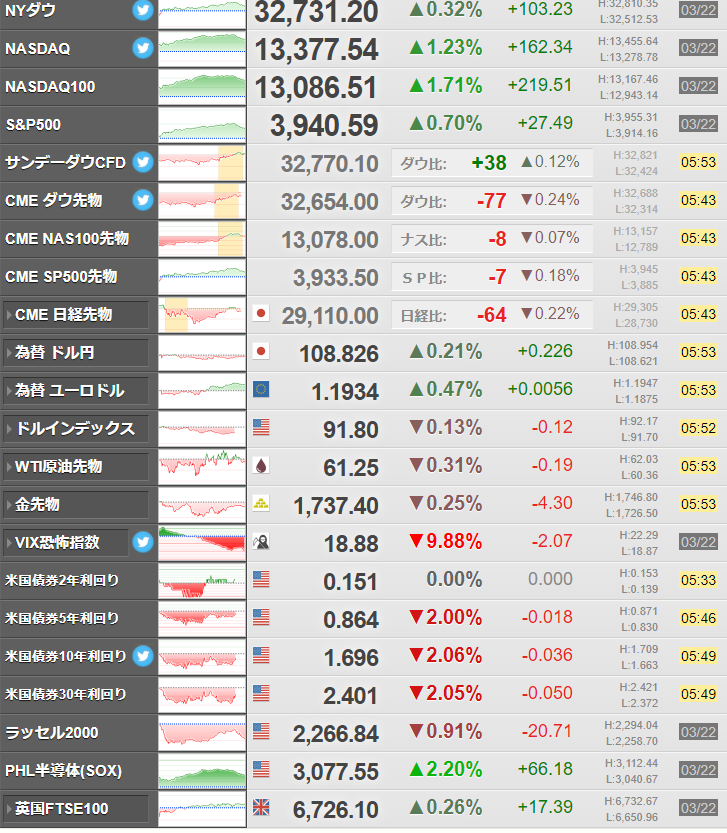Click the Japan flag in 為替 ドル円 row
Screen dimensions: 727x833
click(x=261, y=352)
